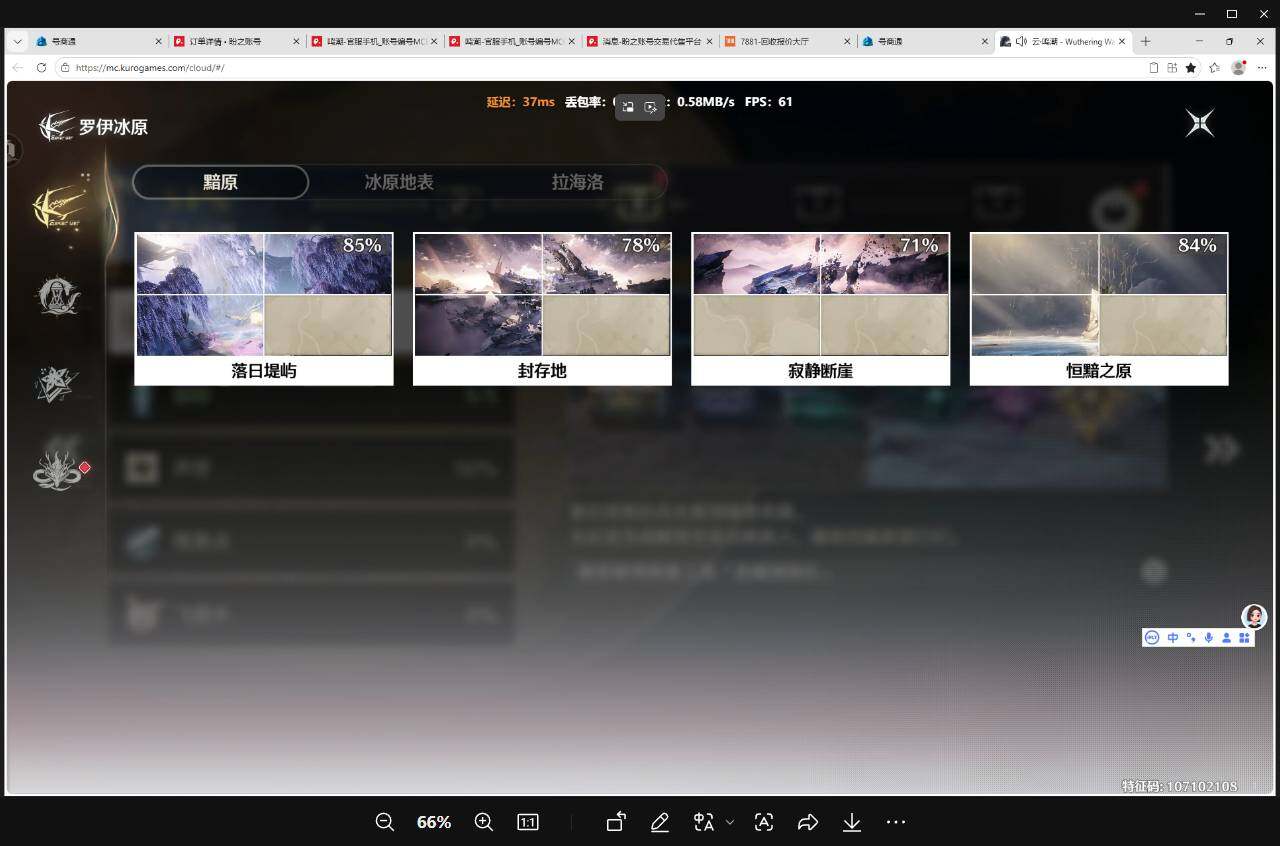Zoom out using the magnifier minus icon
The image size is (1280, 846).
coord(385,822)
